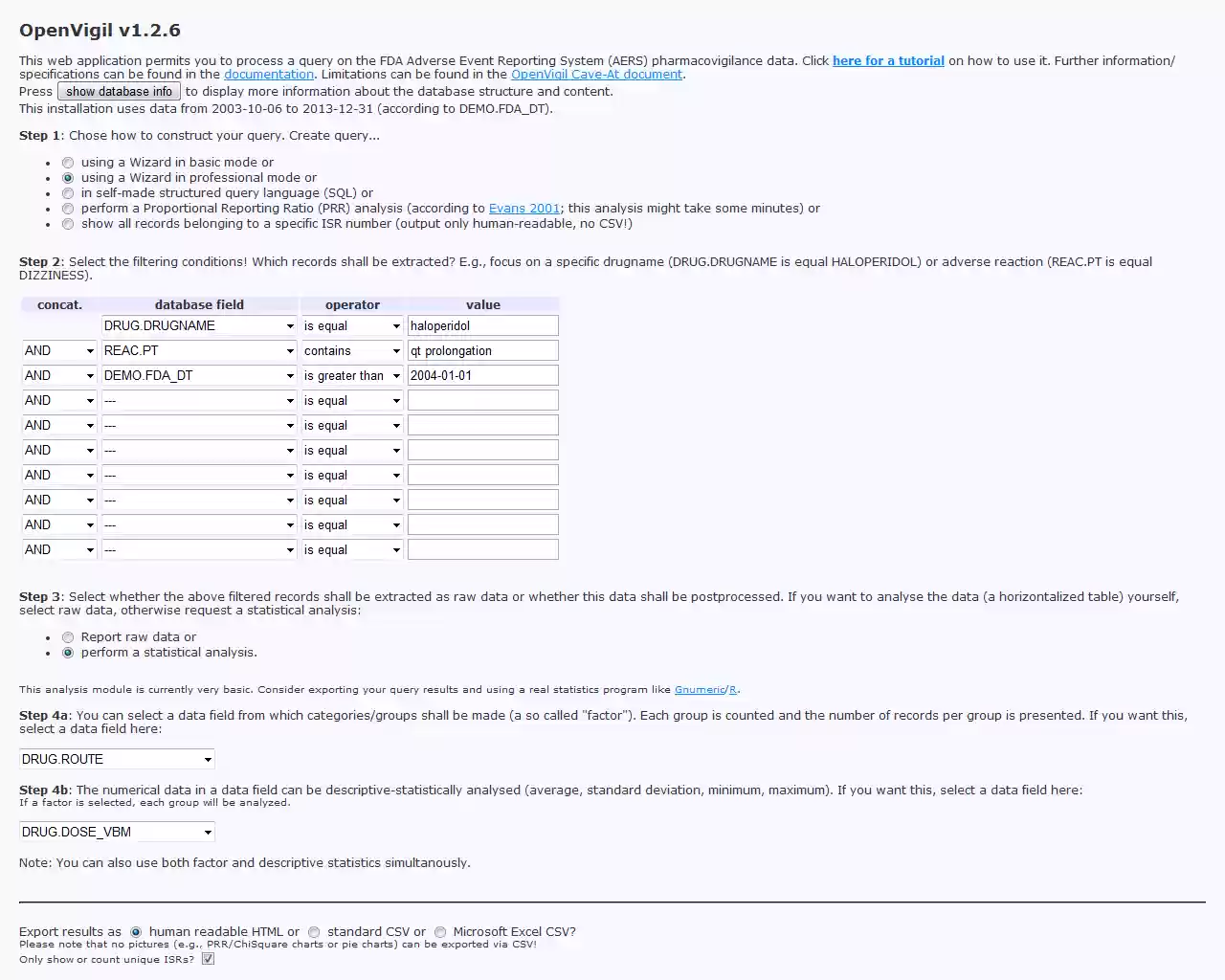1225x980 pixels.
Task: Select 'using a Wizard in basic mode'
Action: (x=68, y=162)
